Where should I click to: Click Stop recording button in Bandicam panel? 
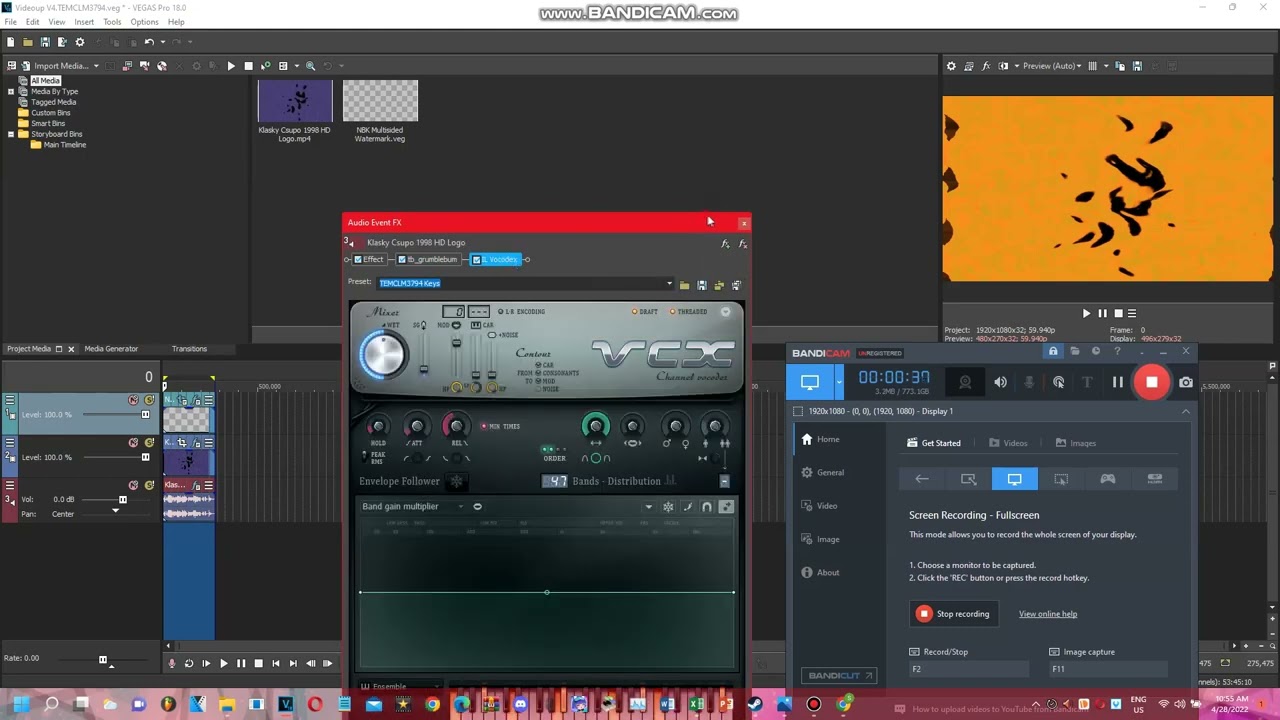click(x=953, y=614)
